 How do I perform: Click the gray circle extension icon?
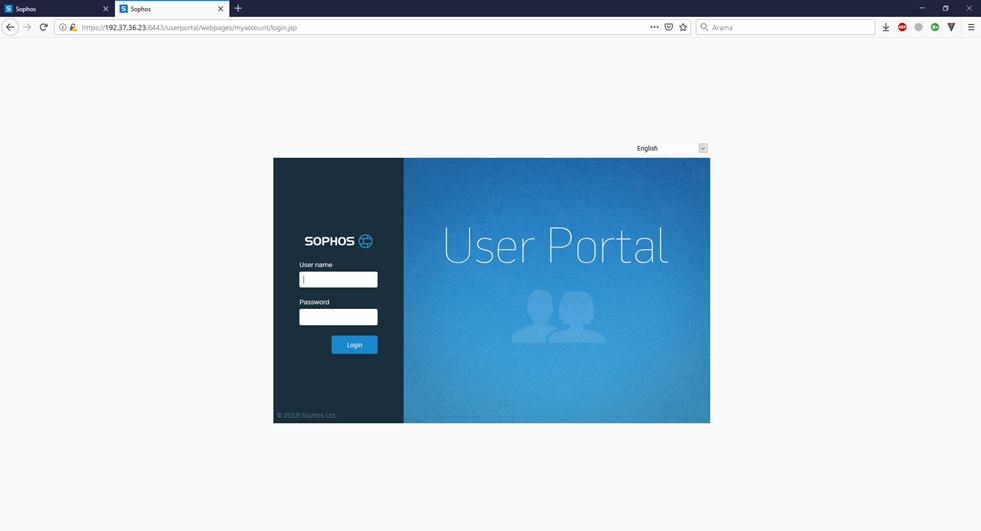(918, 27)
